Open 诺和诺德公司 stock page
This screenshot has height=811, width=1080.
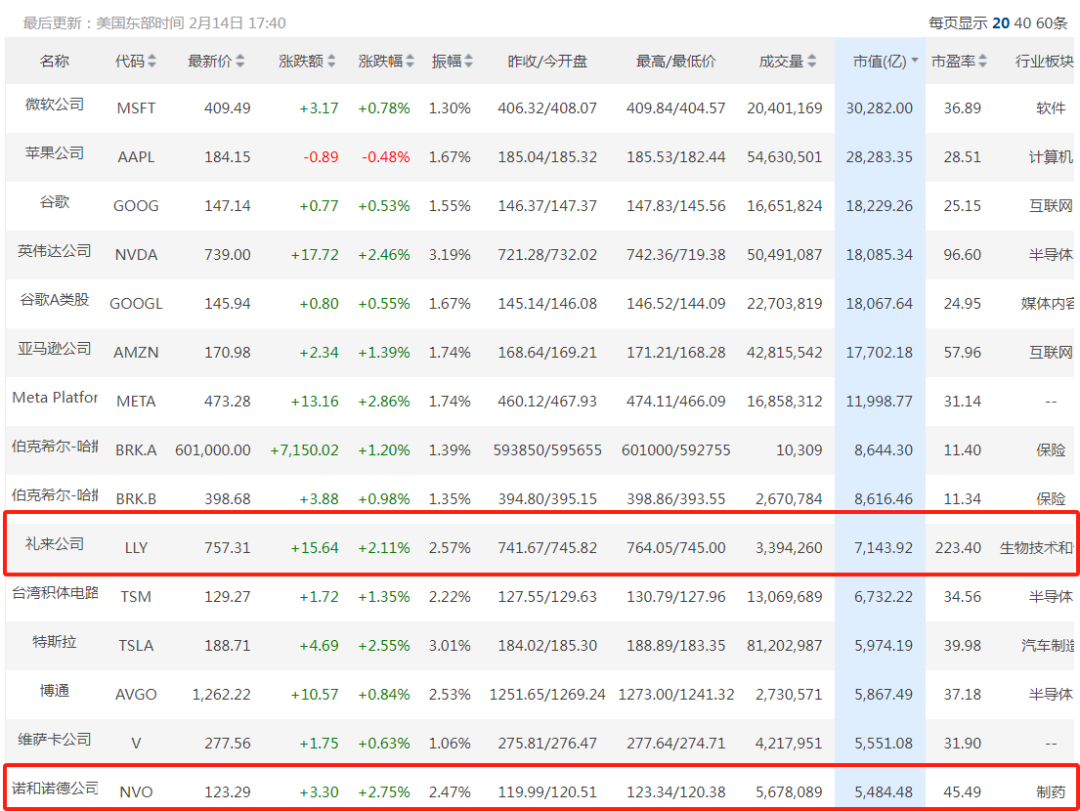pyautogui.click(x=55, y=788)
